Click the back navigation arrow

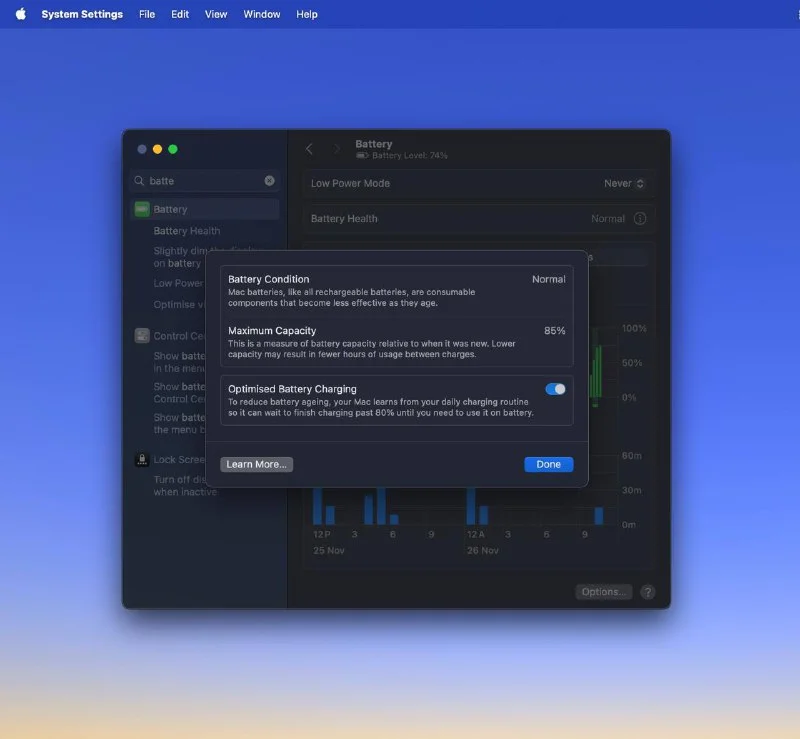[309, 149]
